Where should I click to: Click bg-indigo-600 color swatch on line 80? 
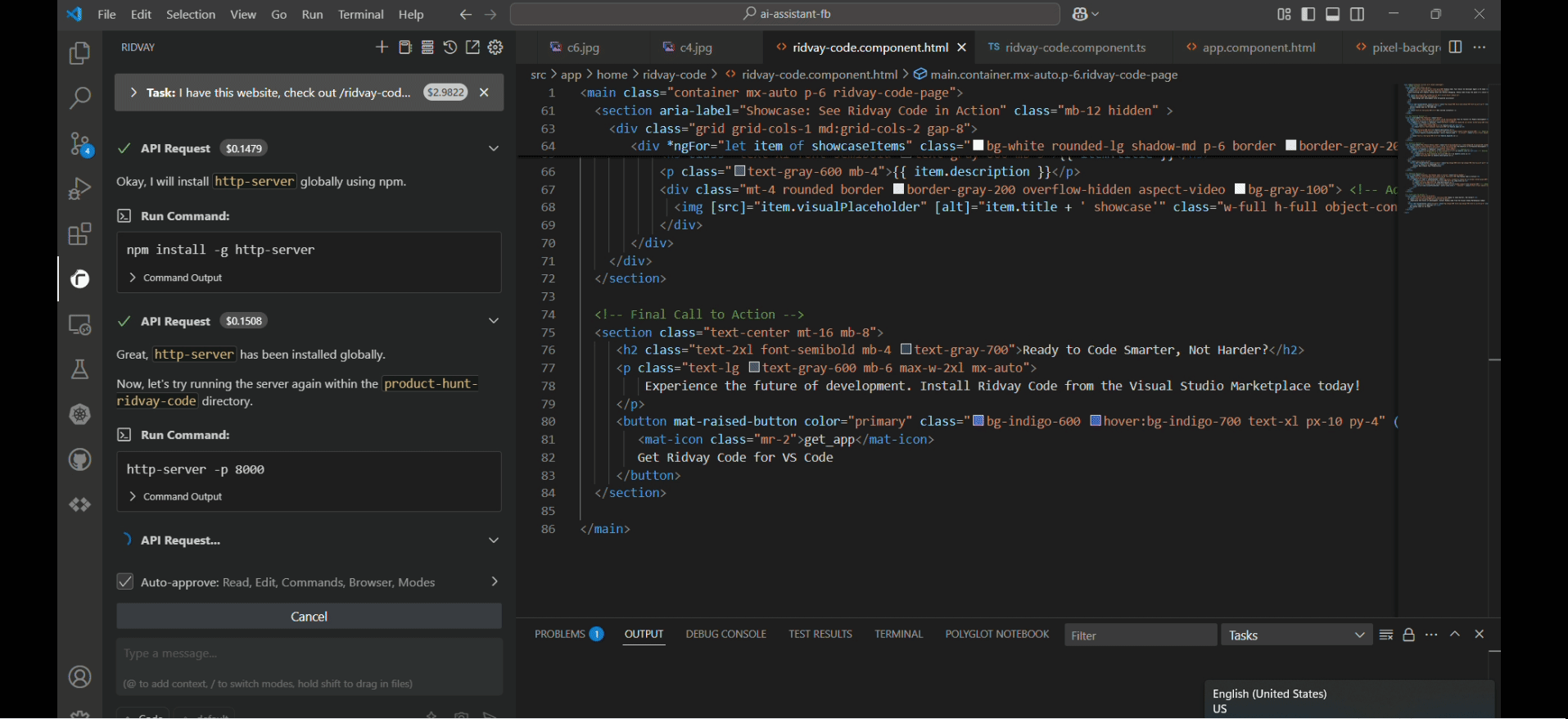(x=978, y=421)
